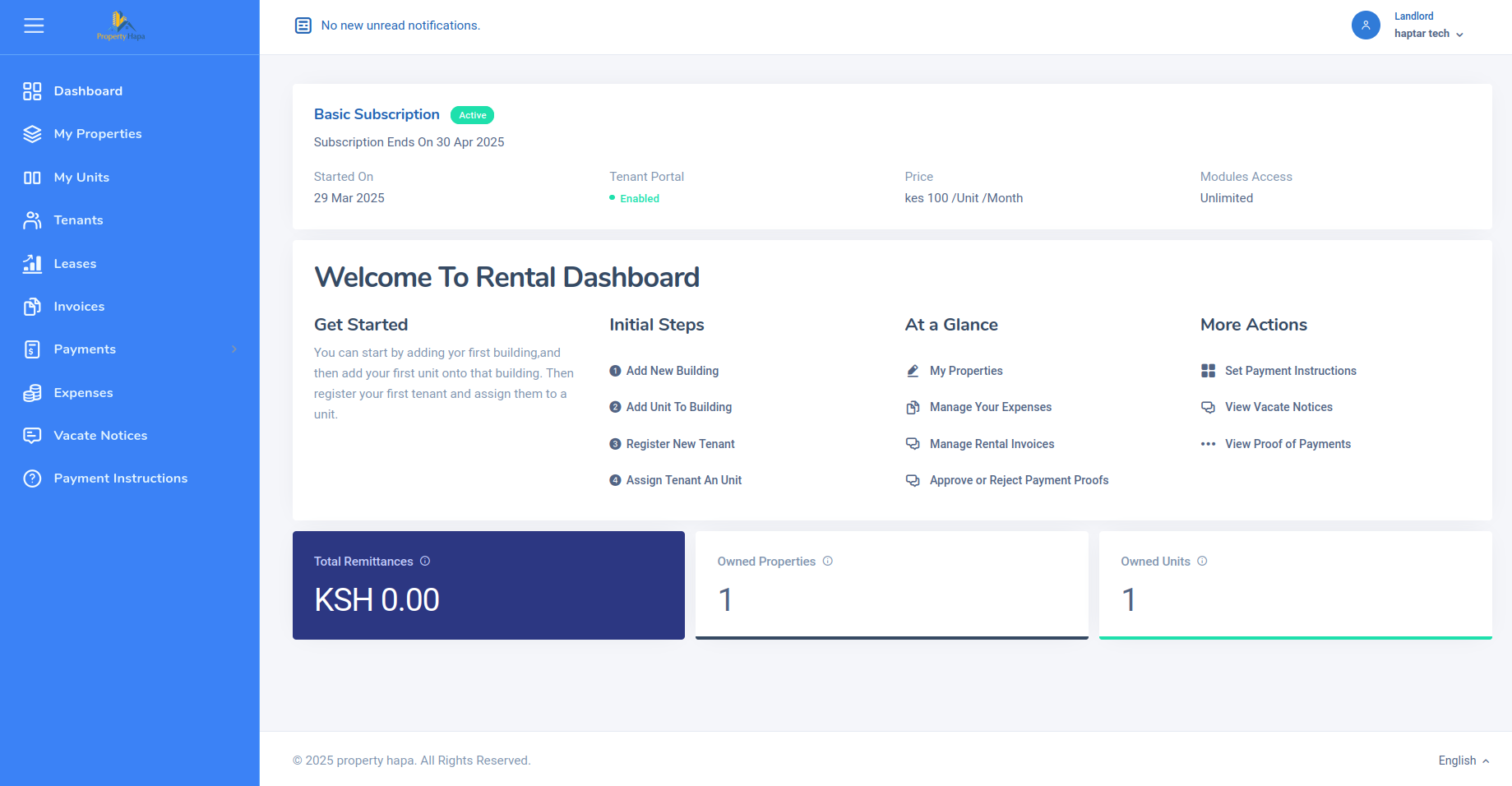Viewport: 1512px width, 786px height.
Task: Follow the Assign Tenant An Unit link
Action: click(x=684, y=480)
